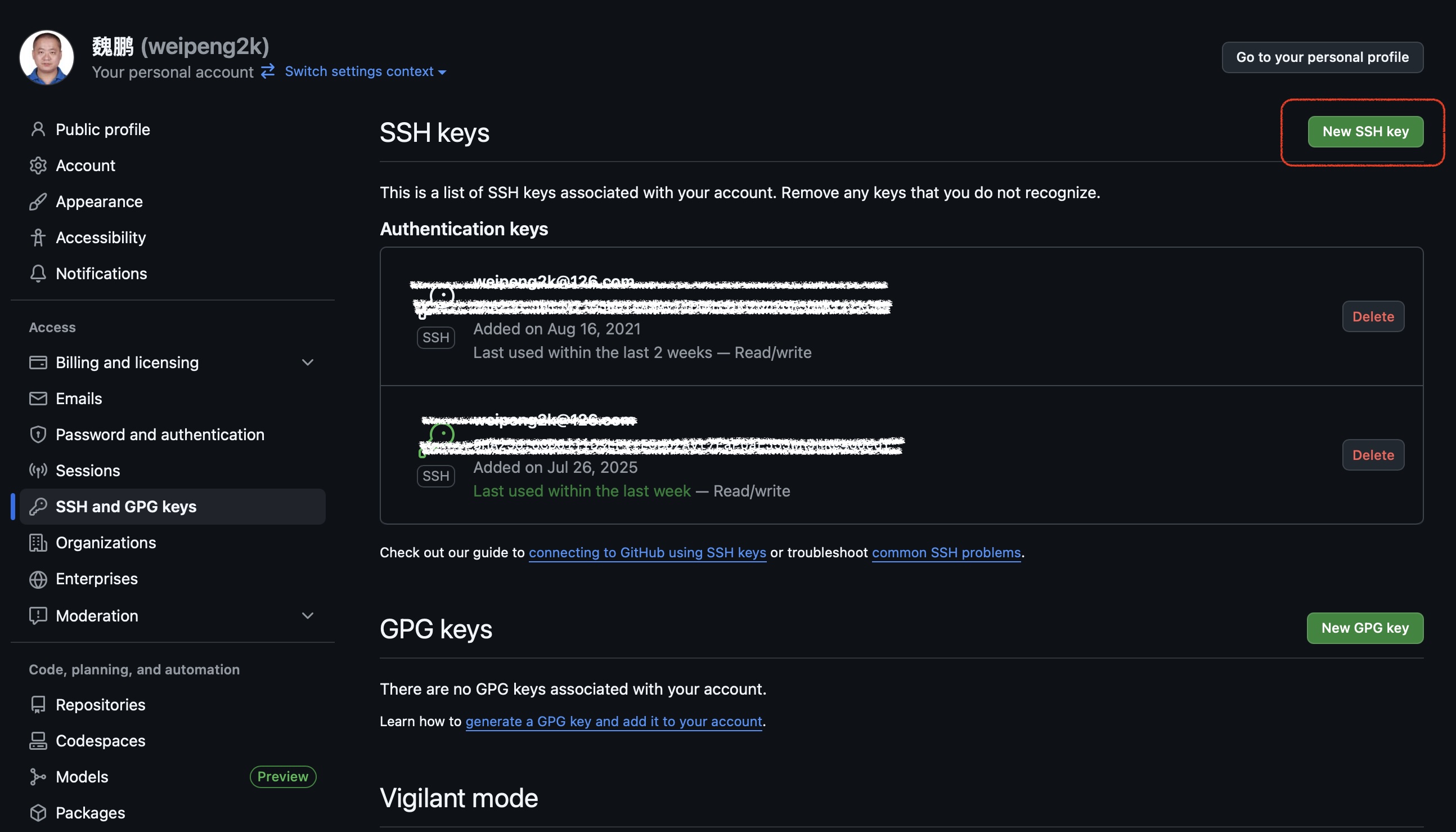Go to Appearance settings
Image resolution: width=1456 pixels, height=832 pixels.
tap(173, 202)
